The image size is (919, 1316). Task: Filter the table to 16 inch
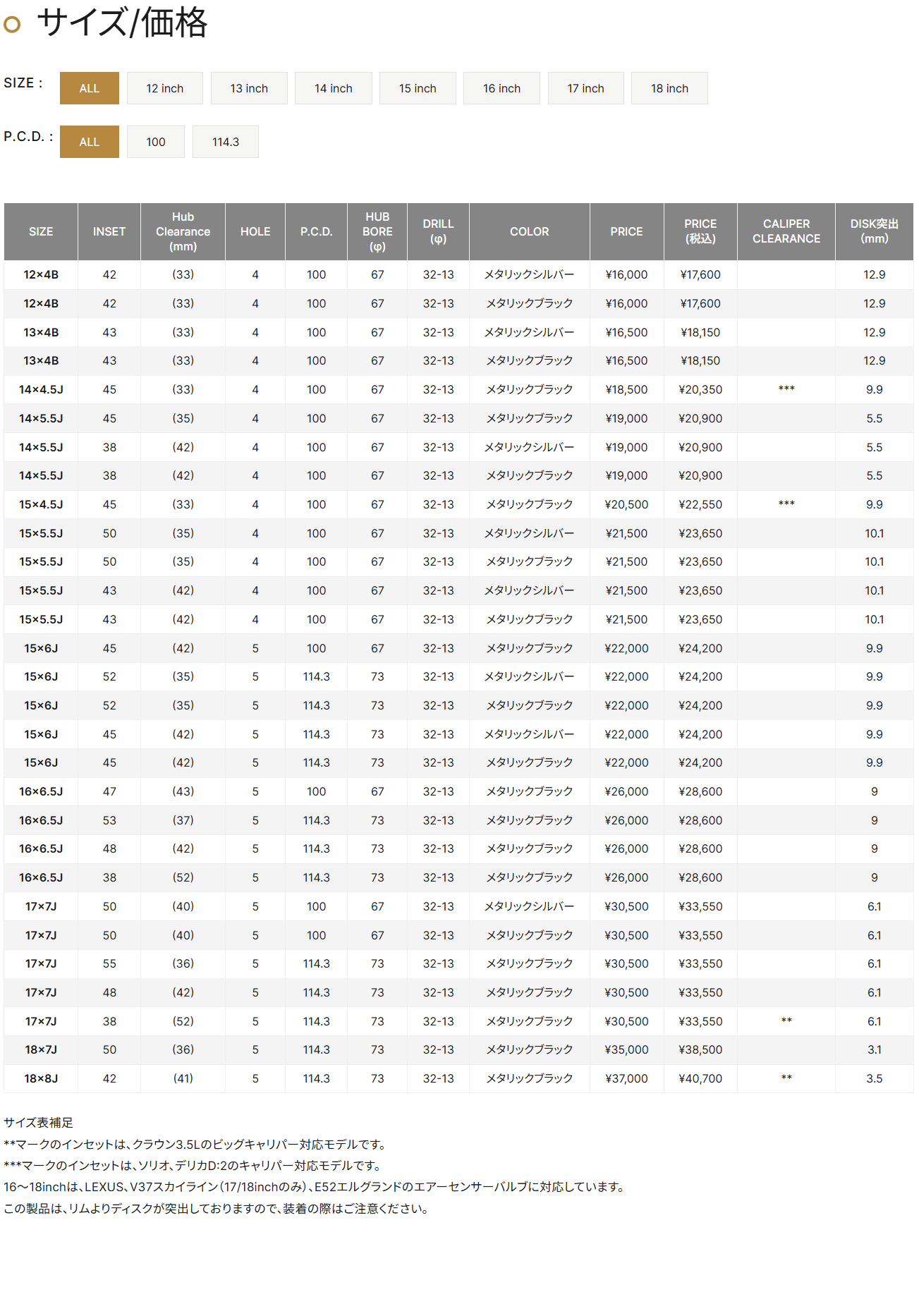point(501,88)
